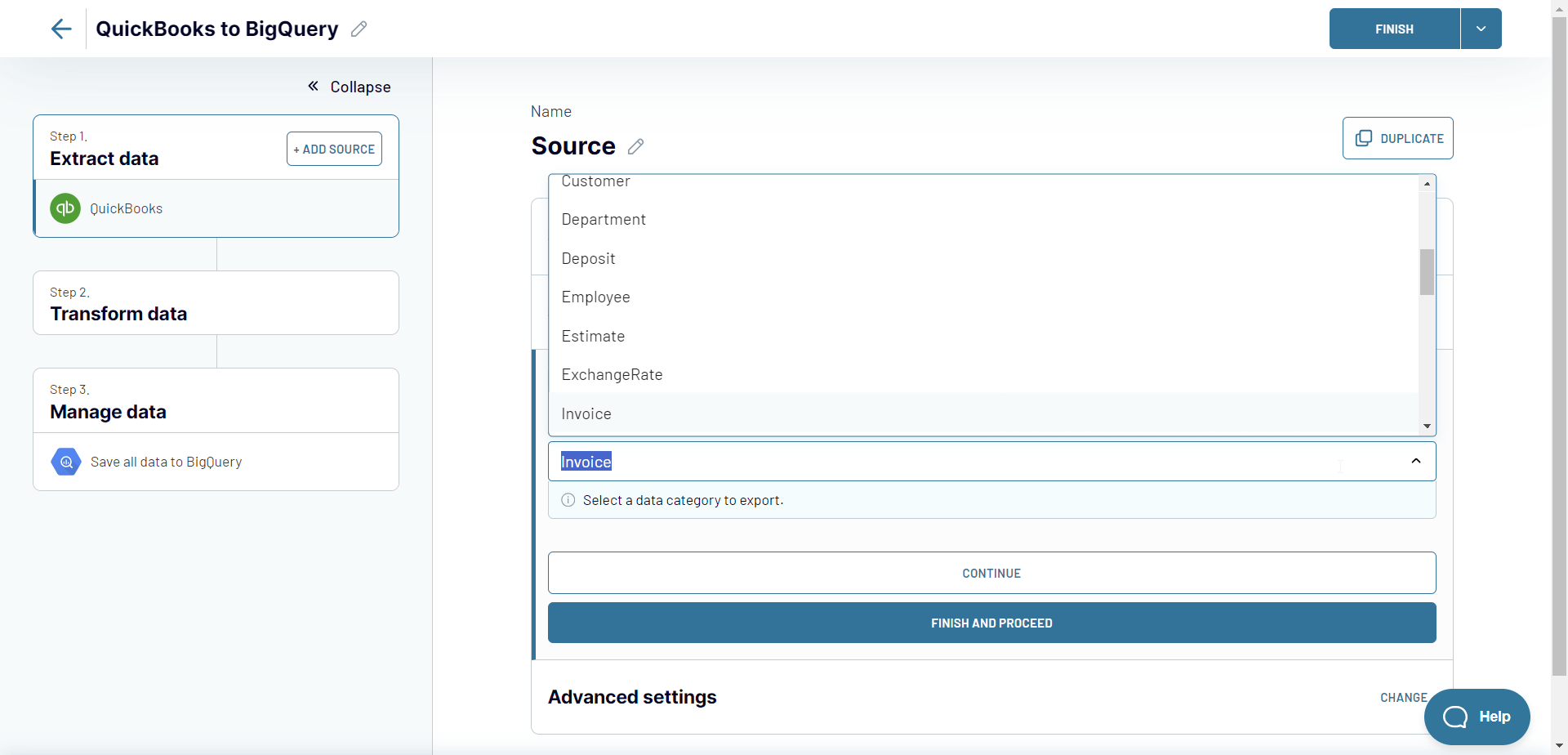Select Customer from the list
The image size is (1568, 755).
pyautogui.click(x=983, y=181)
